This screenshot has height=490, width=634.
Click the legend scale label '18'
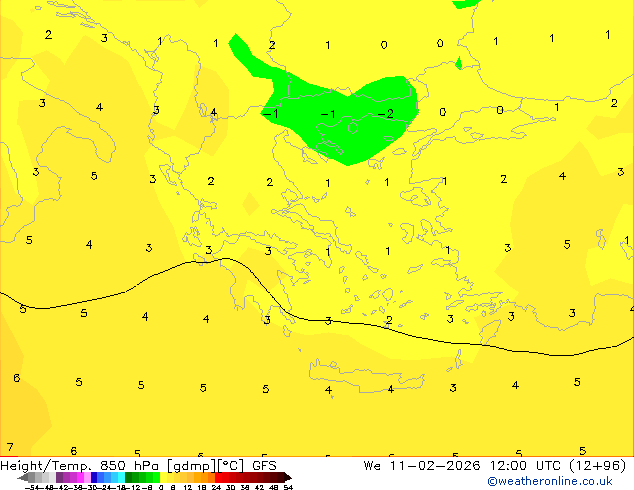pyautogui.click(x=202, y=487)
